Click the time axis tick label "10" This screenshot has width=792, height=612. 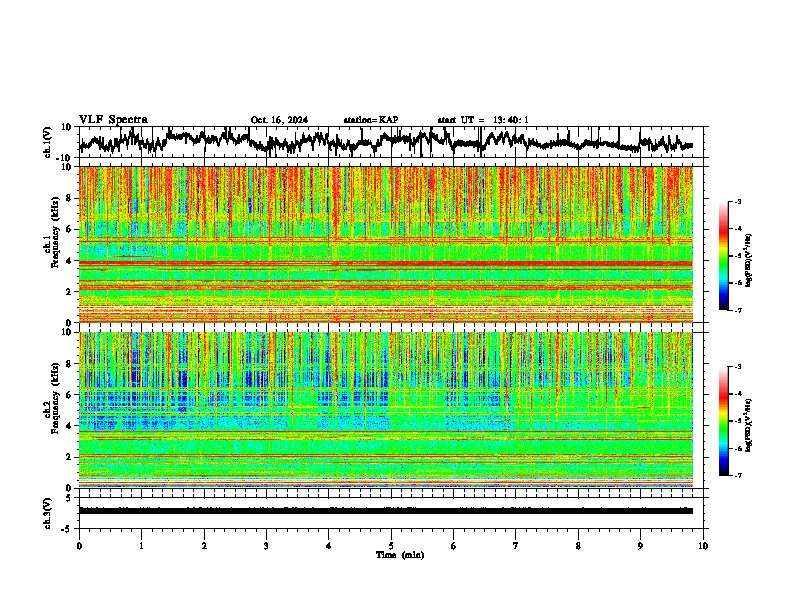pos(703,546)
